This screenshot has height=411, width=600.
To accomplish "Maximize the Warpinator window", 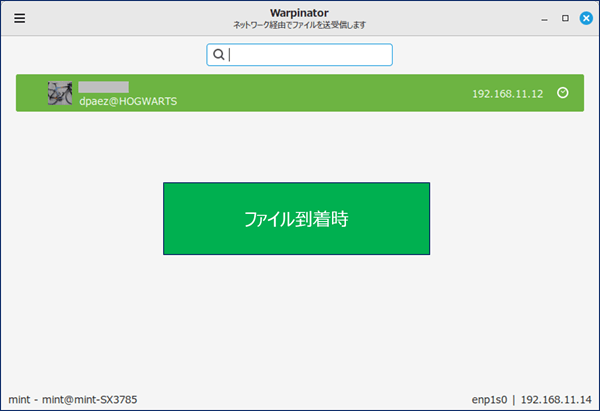I will point(565,18).
